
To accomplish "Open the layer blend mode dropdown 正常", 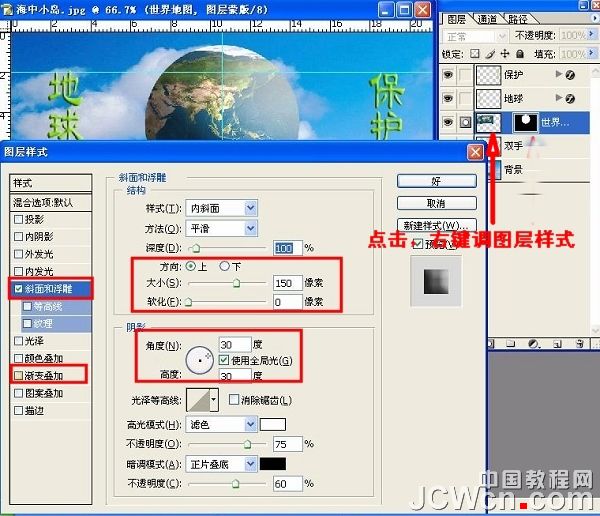I will click(x=476, y=37).
